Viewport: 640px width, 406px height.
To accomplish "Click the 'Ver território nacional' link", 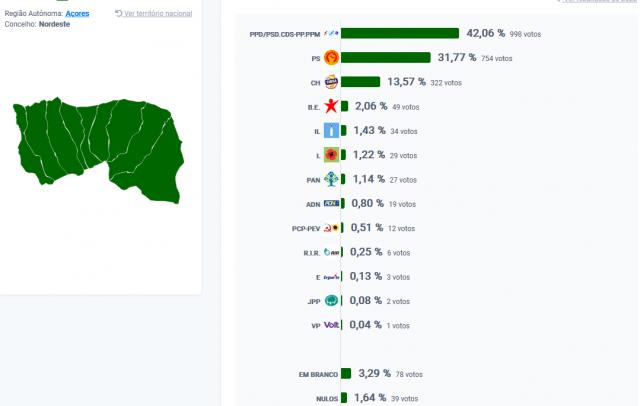I will pos(157,13).
